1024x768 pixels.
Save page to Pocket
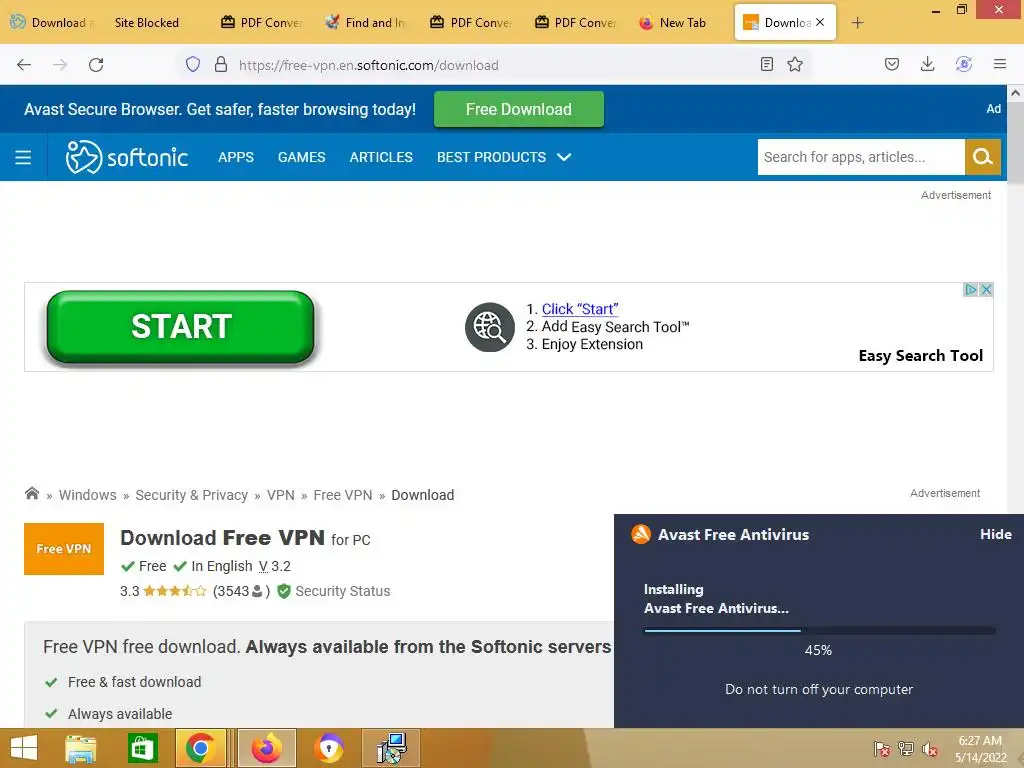[891, 64]
